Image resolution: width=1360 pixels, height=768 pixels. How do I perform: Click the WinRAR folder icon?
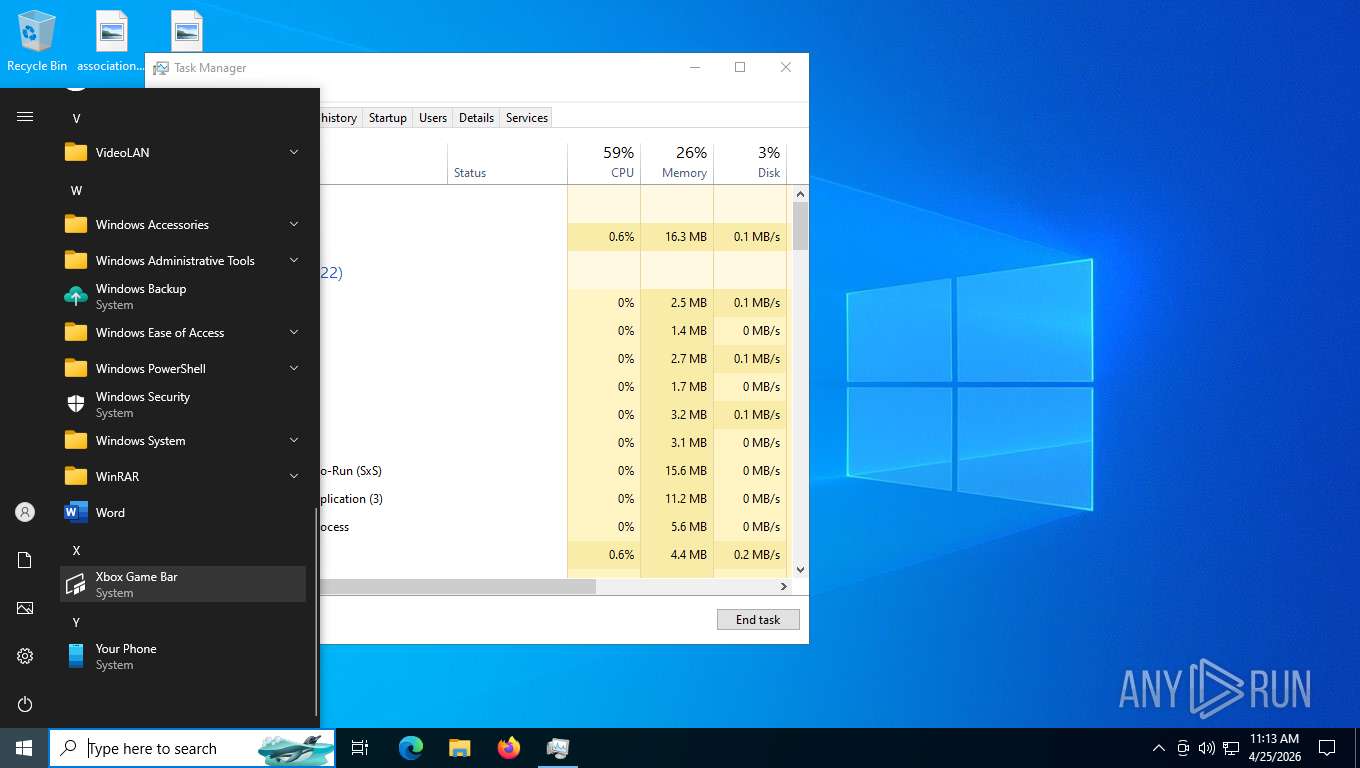point(76,477)
